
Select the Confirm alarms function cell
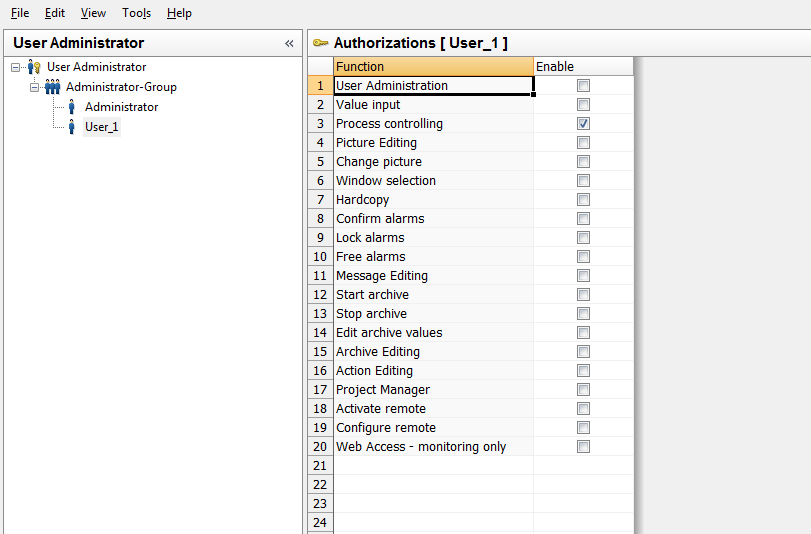click(433, 219)
